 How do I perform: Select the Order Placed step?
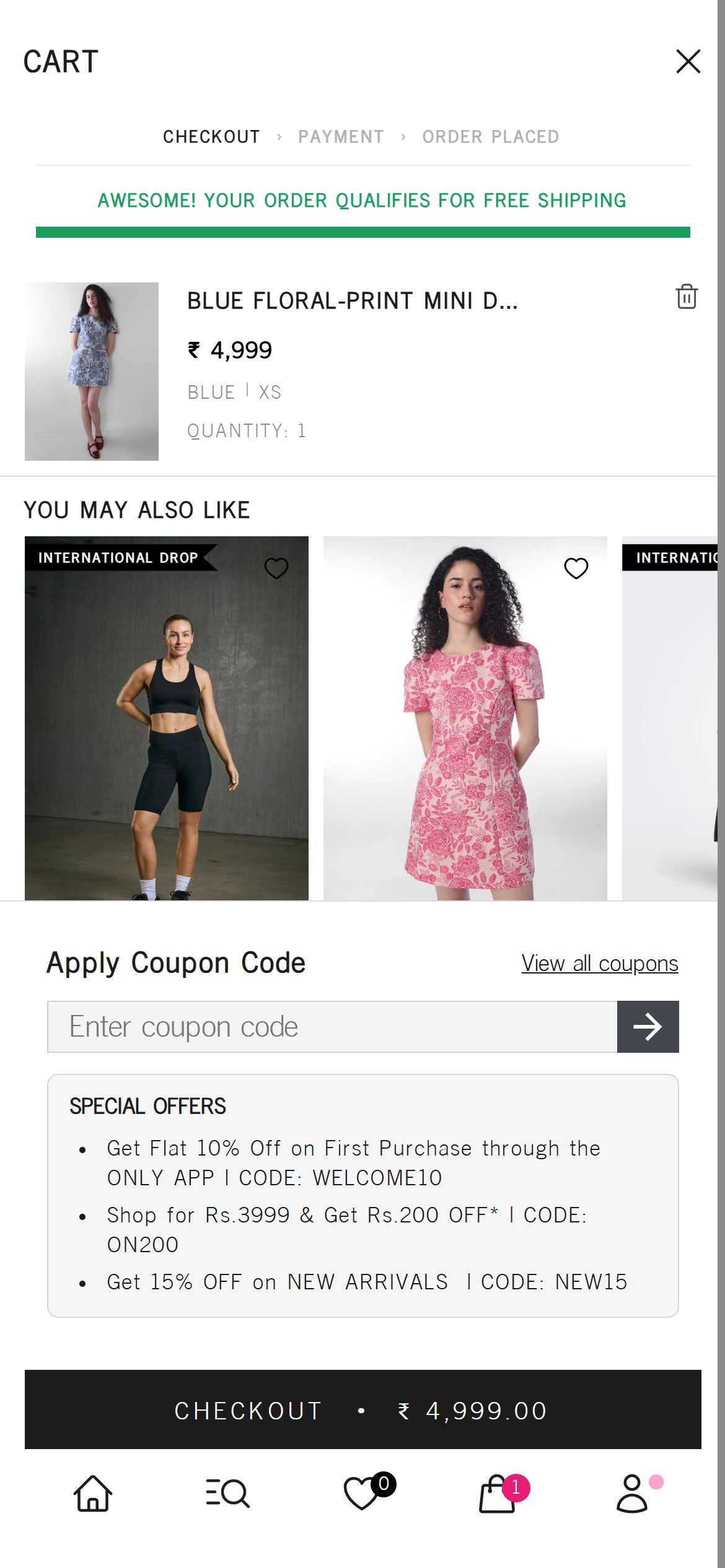click(x=491, y=137)
